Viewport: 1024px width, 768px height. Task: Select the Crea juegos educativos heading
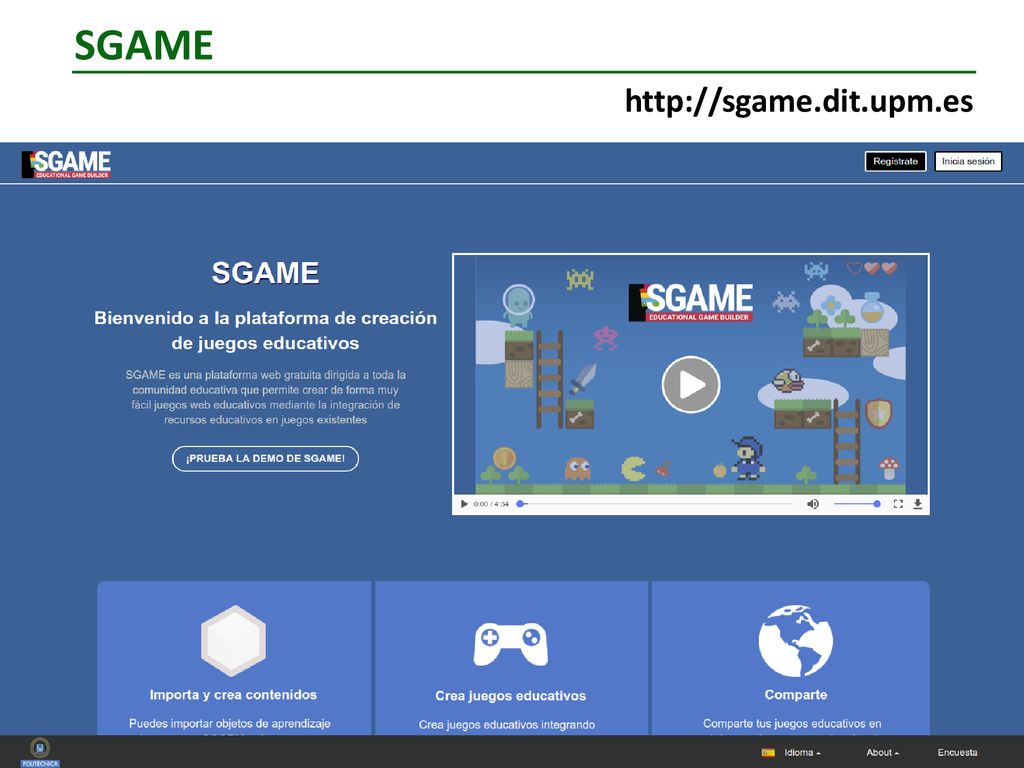pos(511,696)
